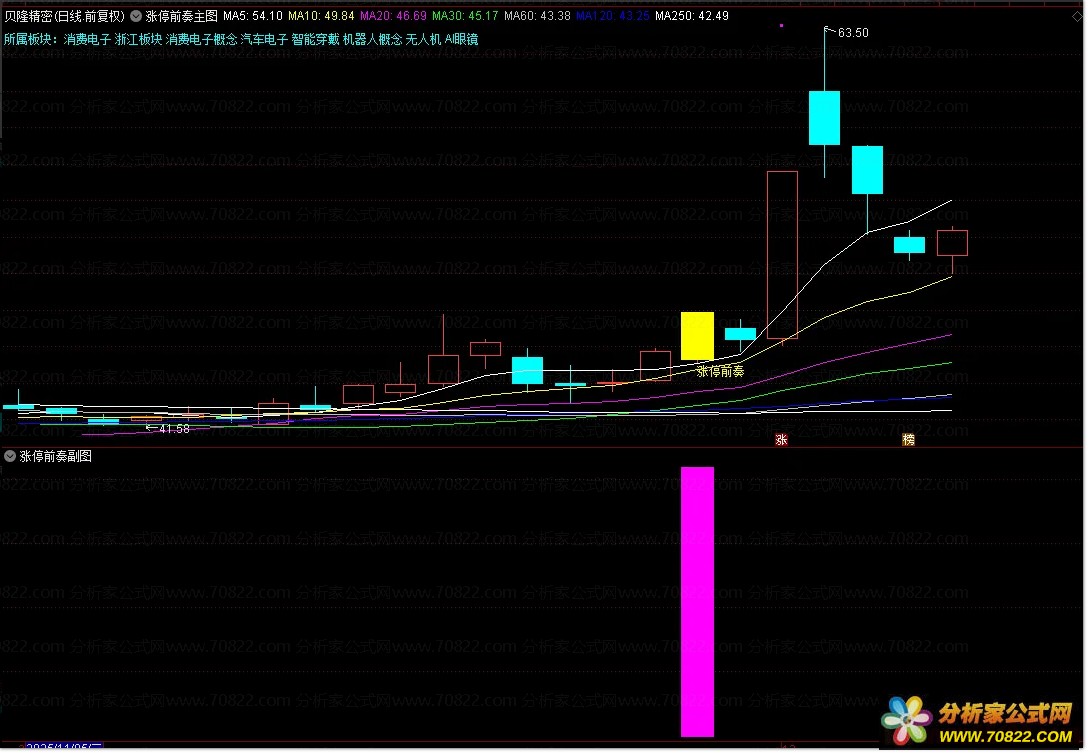
Task: Select the MA250: 42.49 readout
Action: [692, 16]
